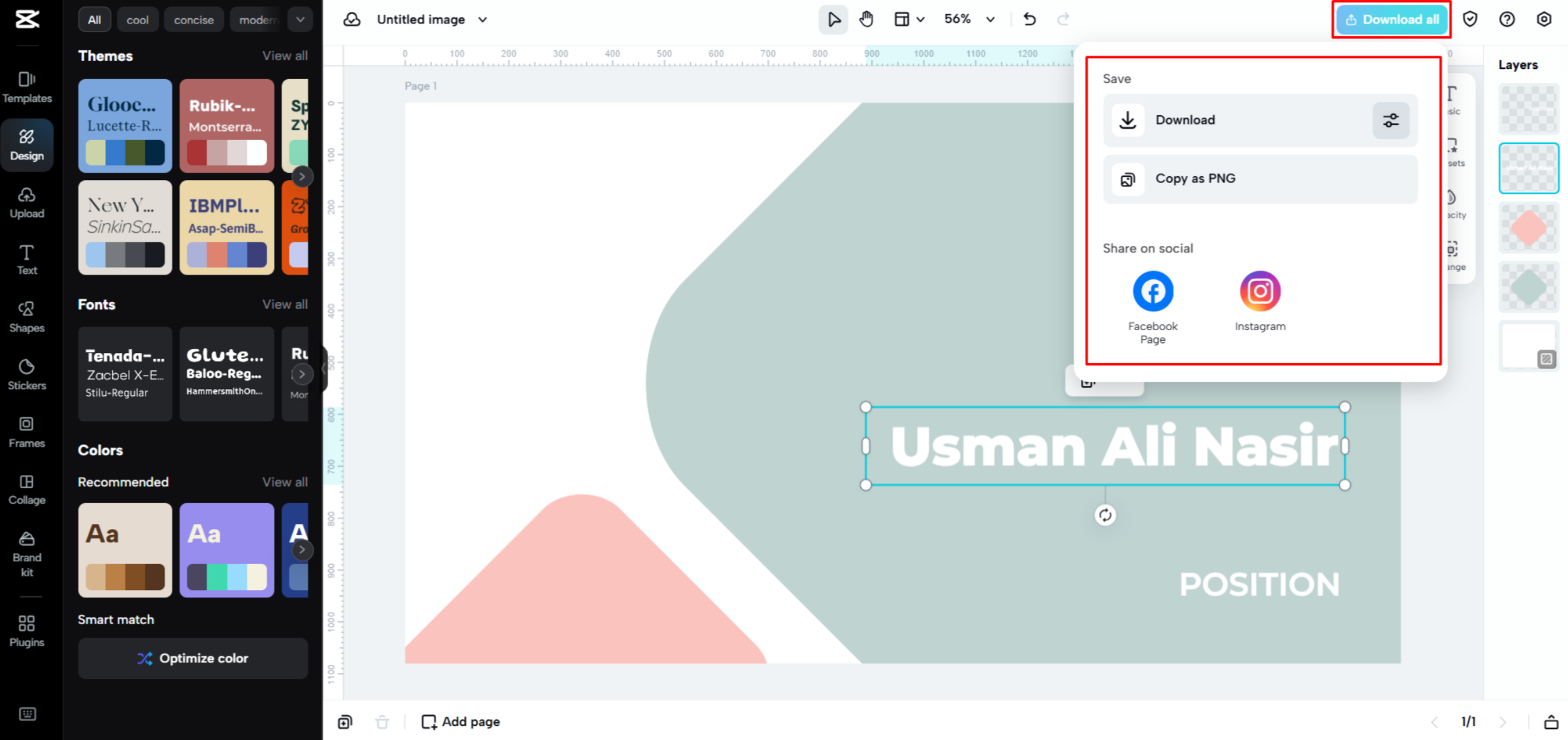Open the Shapes sidebar panel
The image size is (1568, 740).
[x=27, y=317]
